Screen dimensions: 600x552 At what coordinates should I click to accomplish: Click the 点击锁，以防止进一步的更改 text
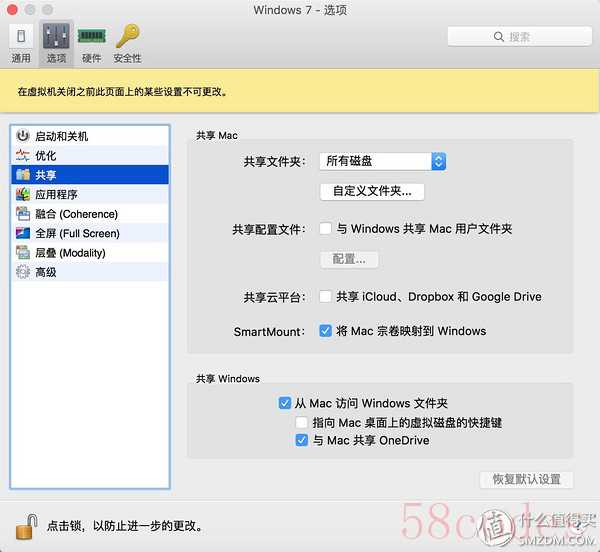pos(125,526)
